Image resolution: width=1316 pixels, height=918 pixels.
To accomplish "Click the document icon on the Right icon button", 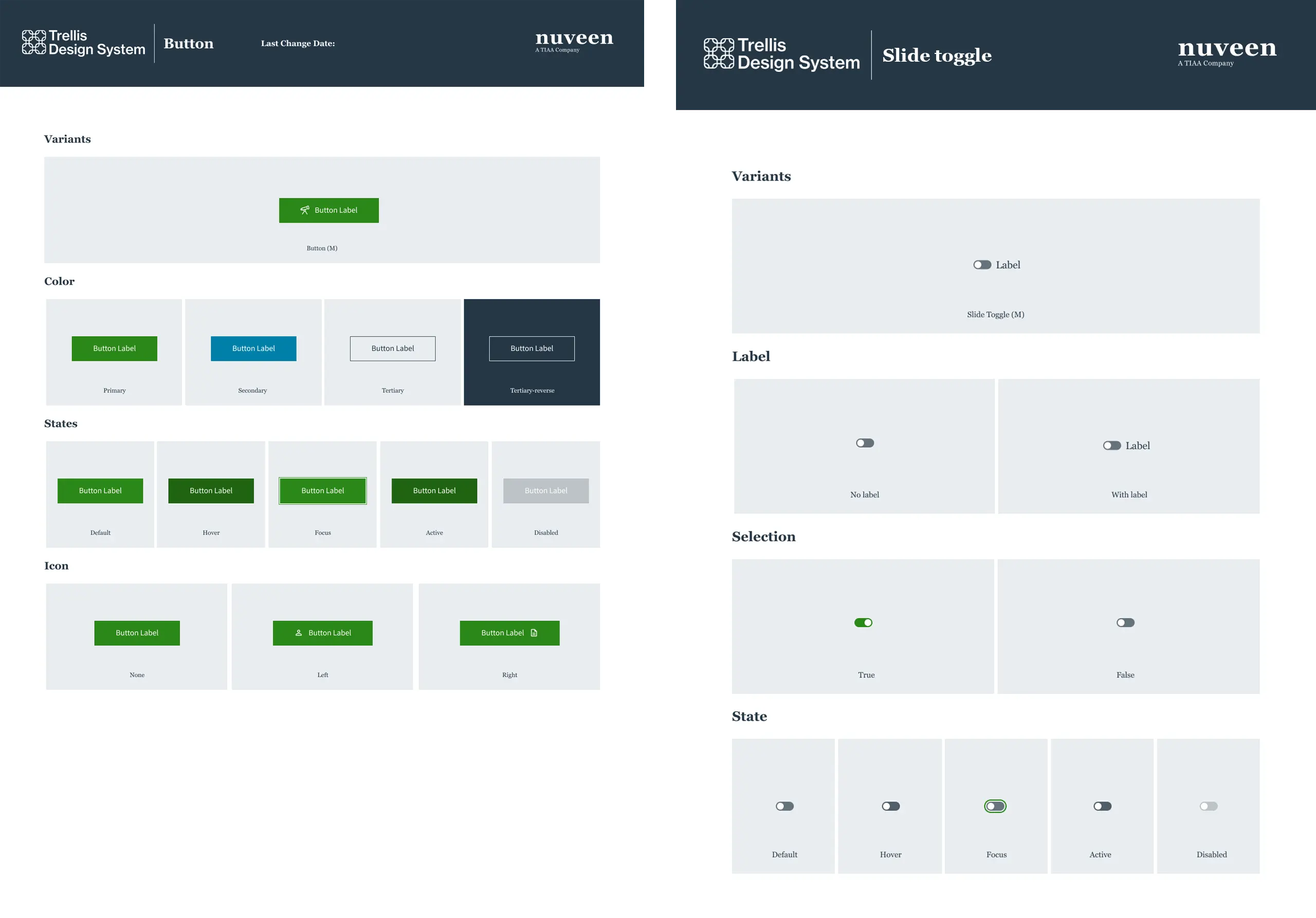I will (534, 633).
